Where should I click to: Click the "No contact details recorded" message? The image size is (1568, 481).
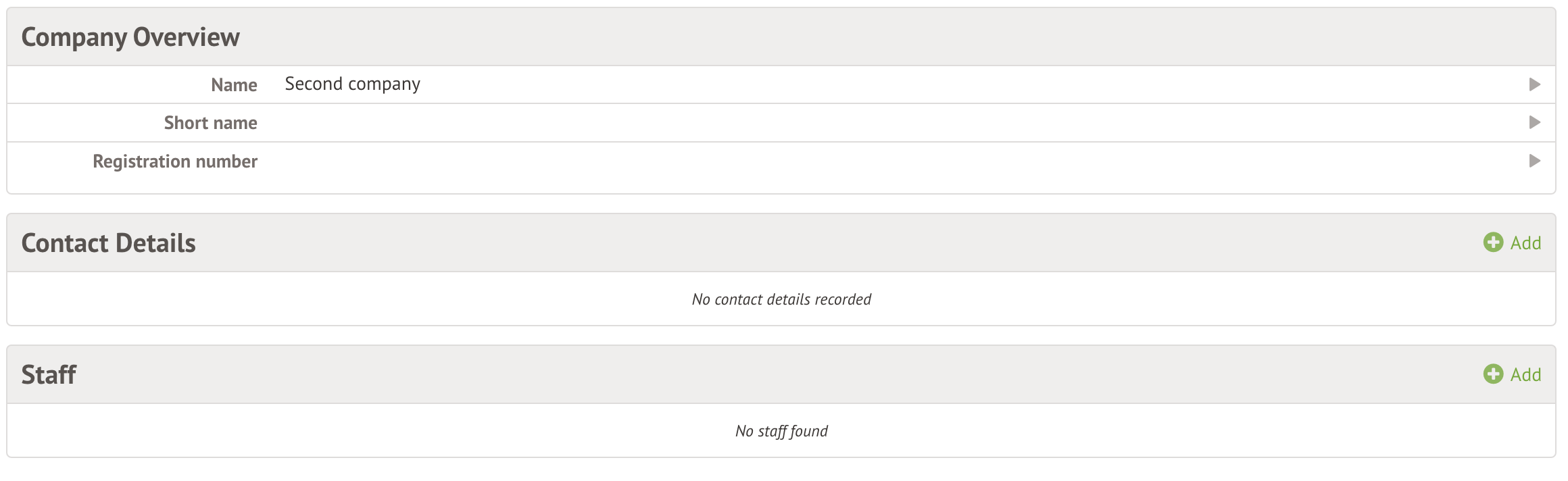(x=781, y=299)
